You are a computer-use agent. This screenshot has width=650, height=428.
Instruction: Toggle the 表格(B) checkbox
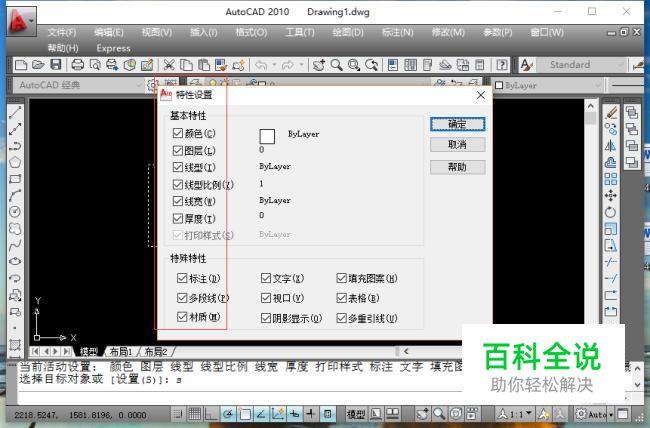pyautogui.click(x=341, y=297)
